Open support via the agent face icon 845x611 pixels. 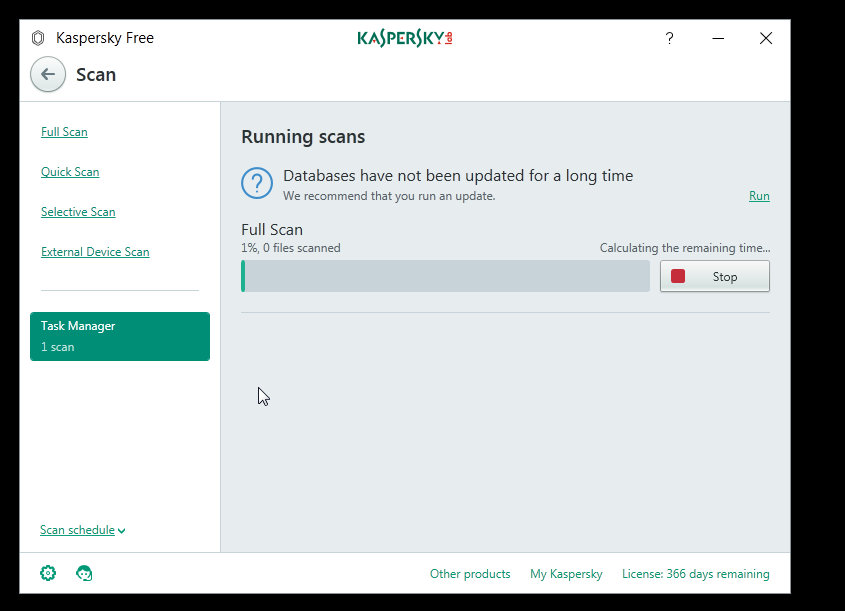[x=84, y=573]
